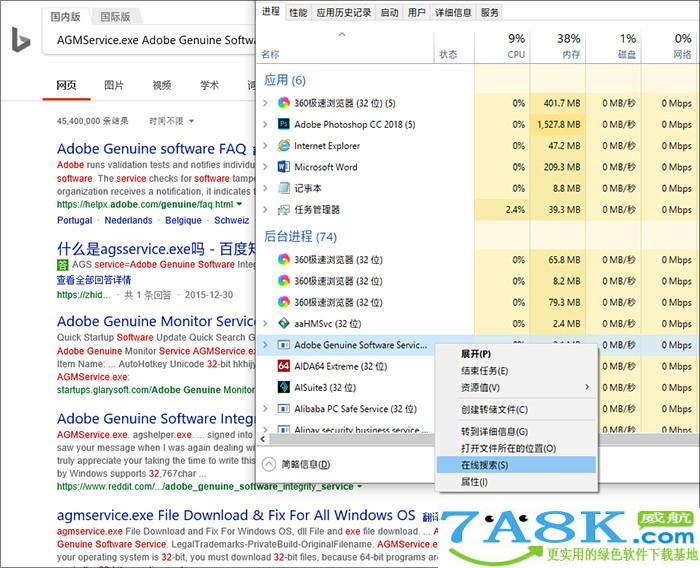Click the Internet Explorer process icon
This screenshot has width=700, height=568.
coord(283,146)
